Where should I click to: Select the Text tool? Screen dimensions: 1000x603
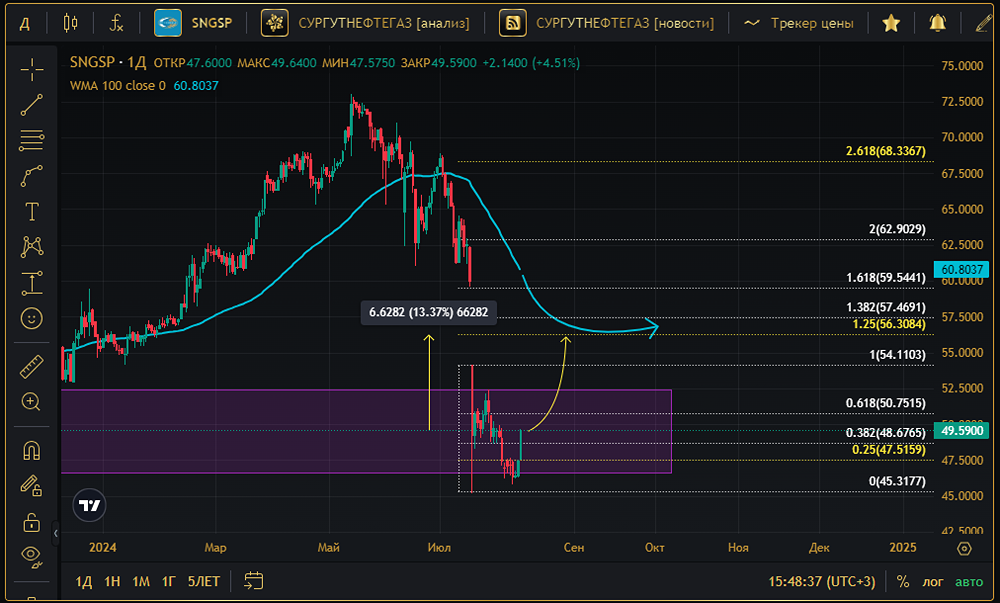(32, 211)
